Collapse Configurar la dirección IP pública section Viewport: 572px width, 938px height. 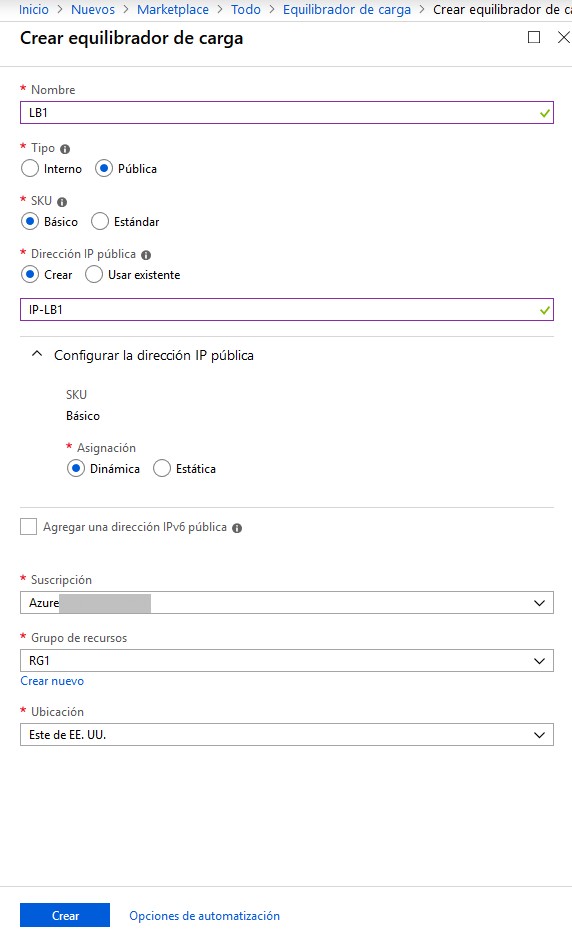(36, 354)
